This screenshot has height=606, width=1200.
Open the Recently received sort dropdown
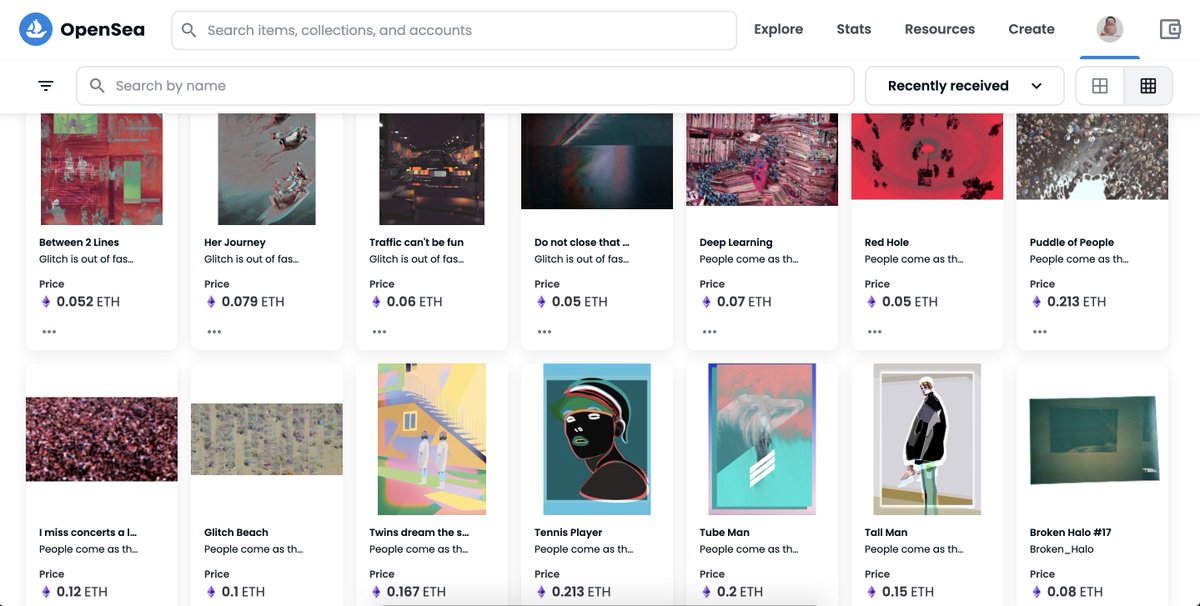coord(963,85)
